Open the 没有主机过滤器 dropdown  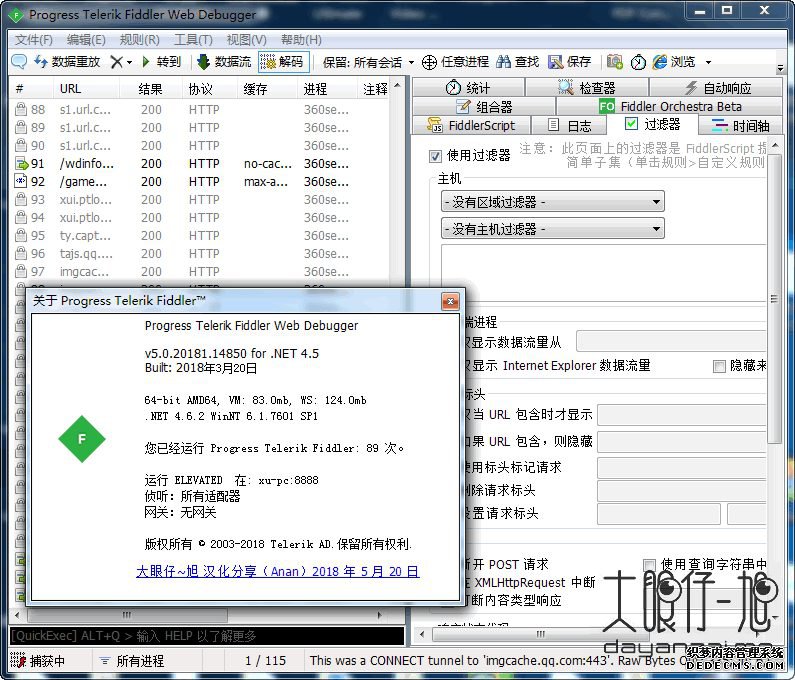coord(553,229)
